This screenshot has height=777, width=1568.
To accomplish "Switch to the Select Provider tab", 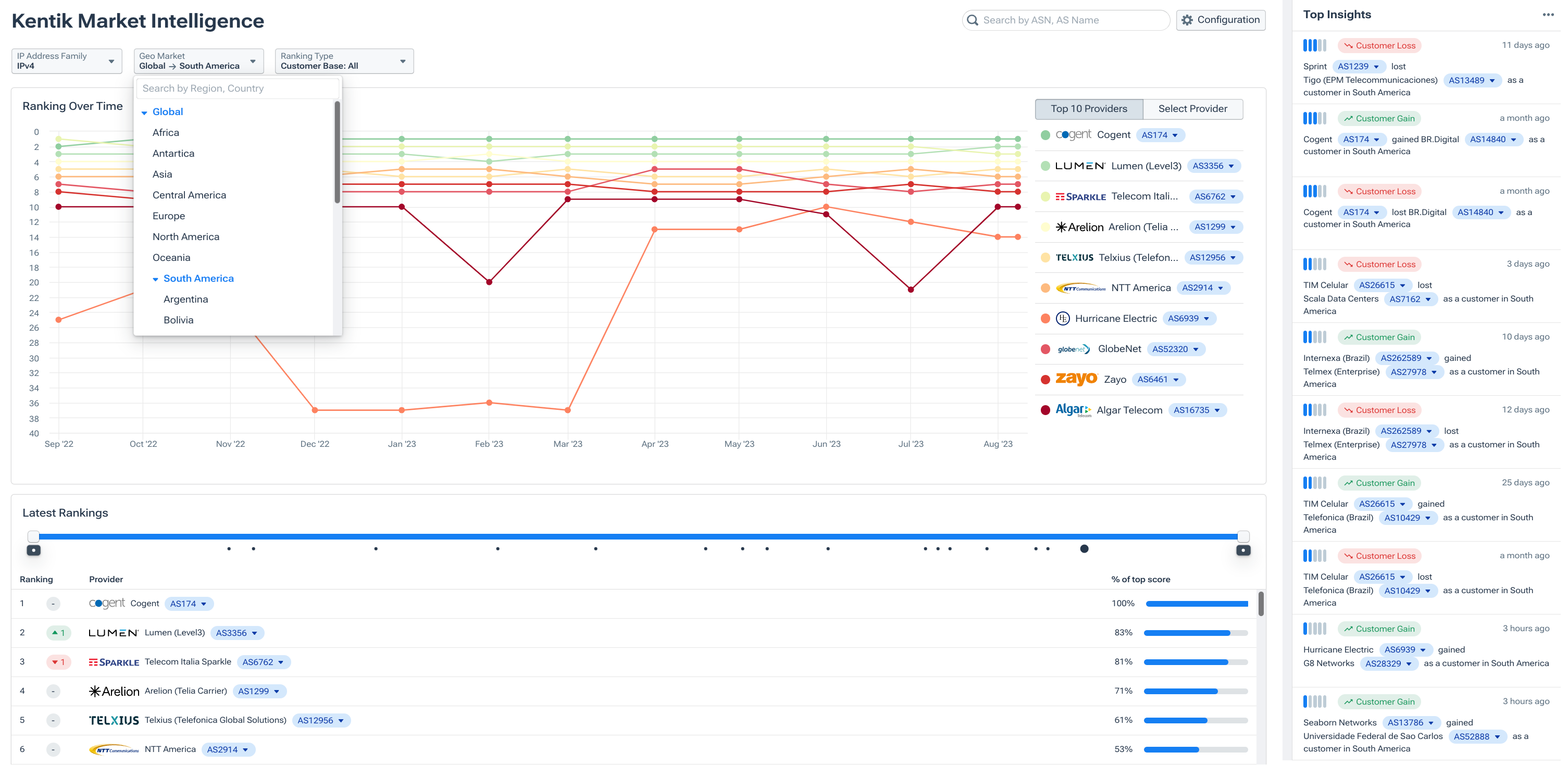I will tap(1192, 108).
